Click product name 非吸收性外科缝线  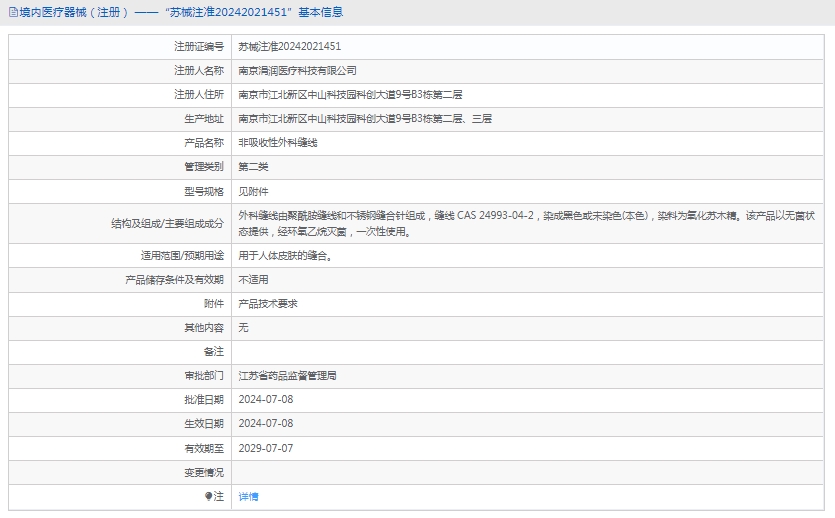pyautogui.click(x=277, y=143)
